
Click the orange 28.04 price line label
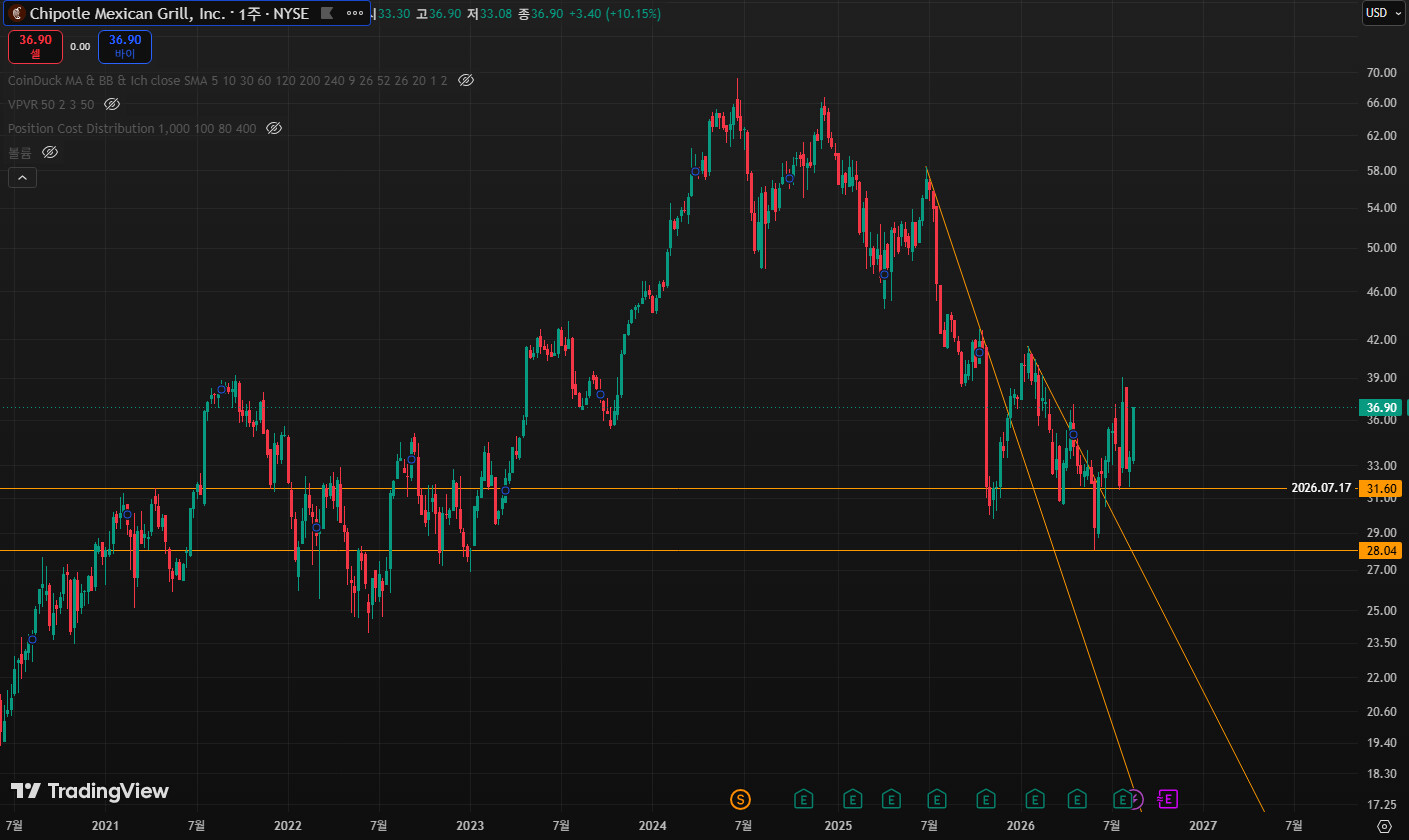pos(1381,550)
